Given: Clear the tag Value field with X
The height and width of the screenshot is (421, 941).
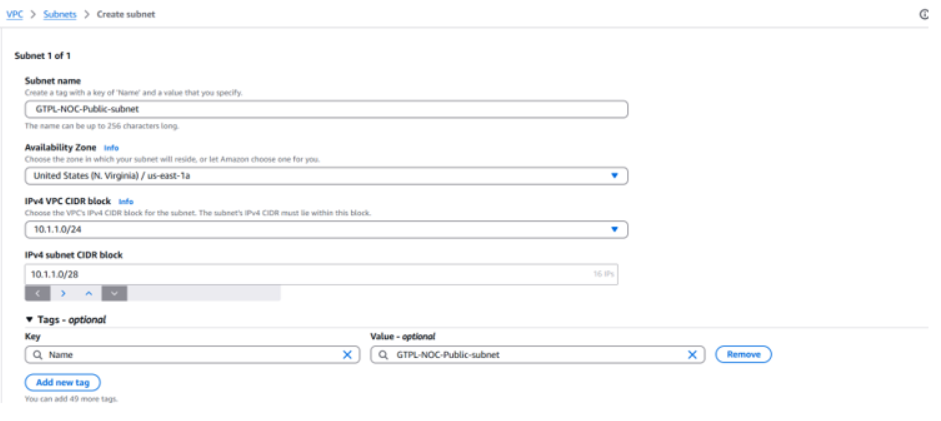Looking at the screenshot, I should click(x=692, y=354).
